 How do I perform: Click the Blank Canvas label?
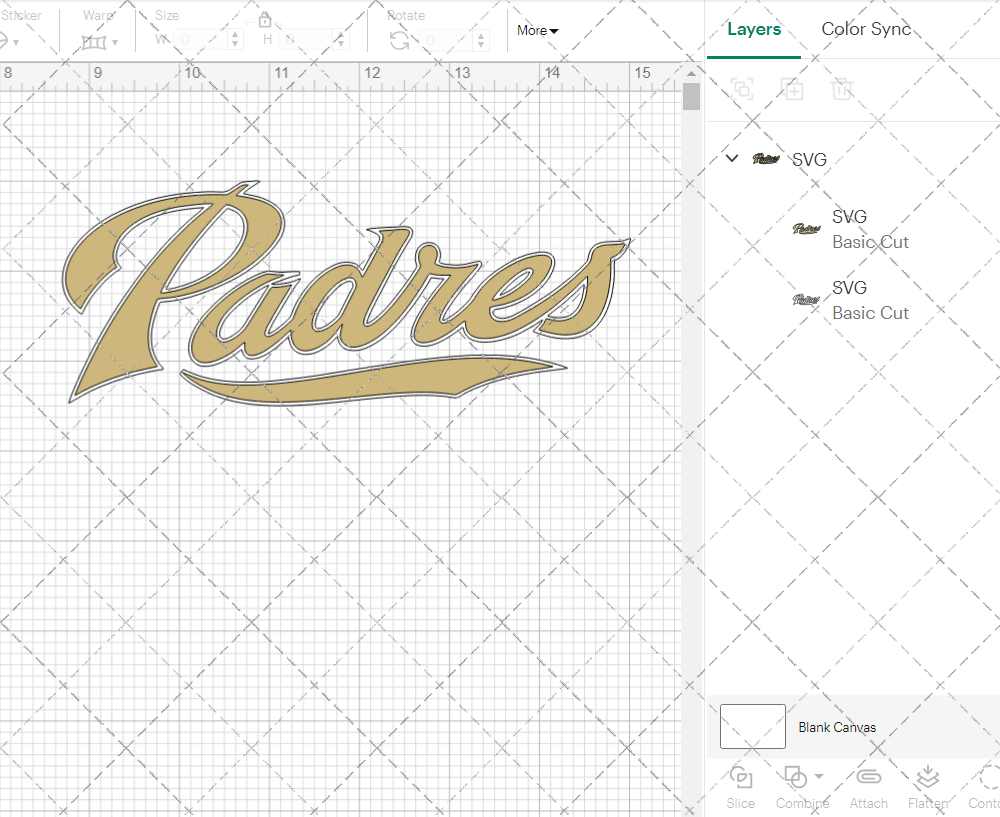coord(837,727)
